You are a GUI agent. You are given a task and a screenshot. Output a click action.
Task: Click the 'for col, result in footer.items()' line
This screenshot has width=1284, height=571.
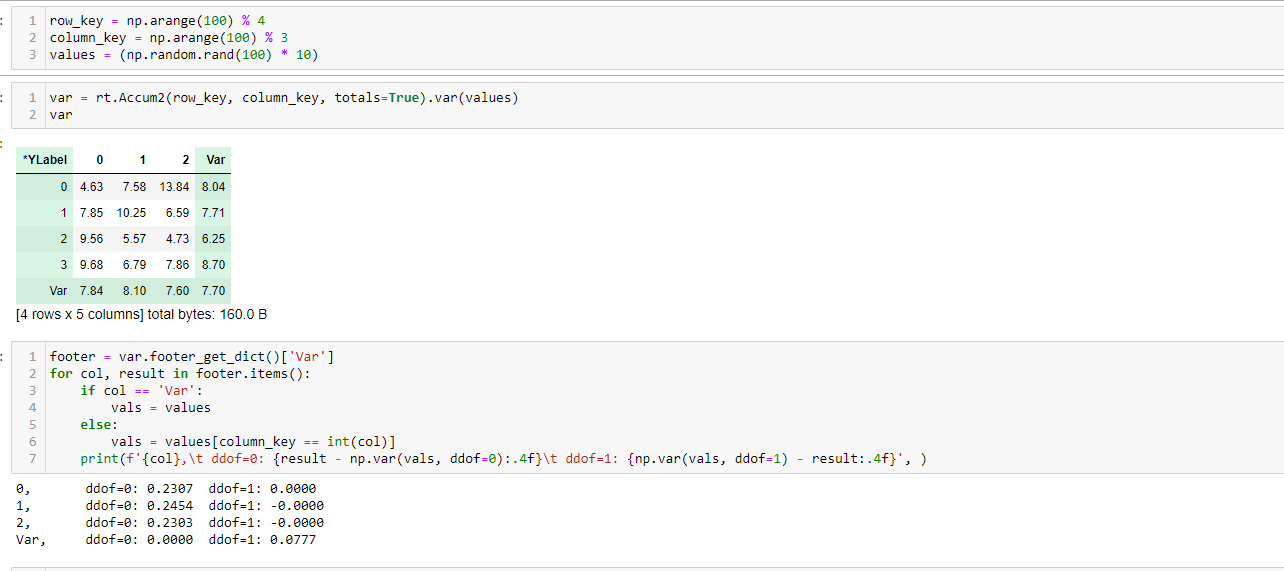180,373
